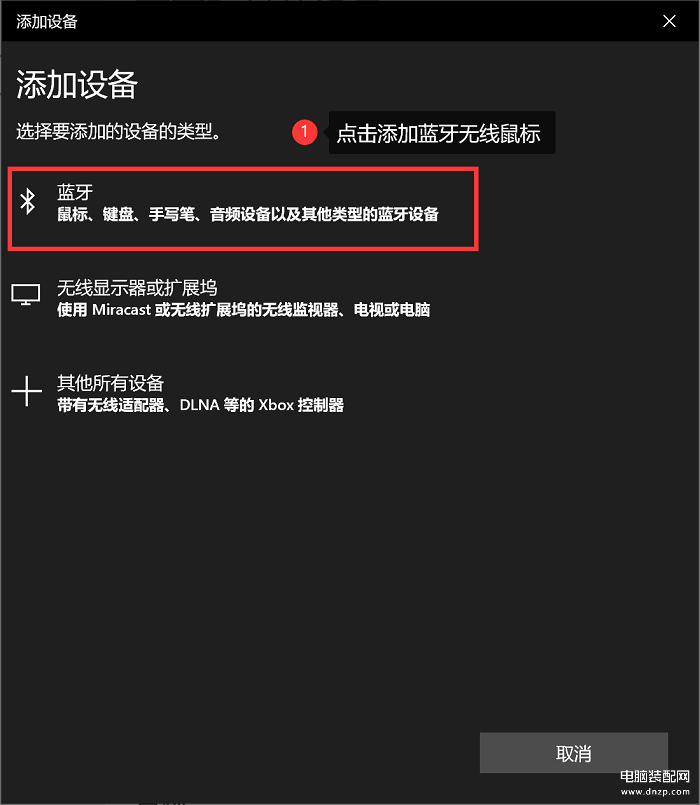
Task: Click the 添加设备 title bar text
Action: tap(47, 22)
